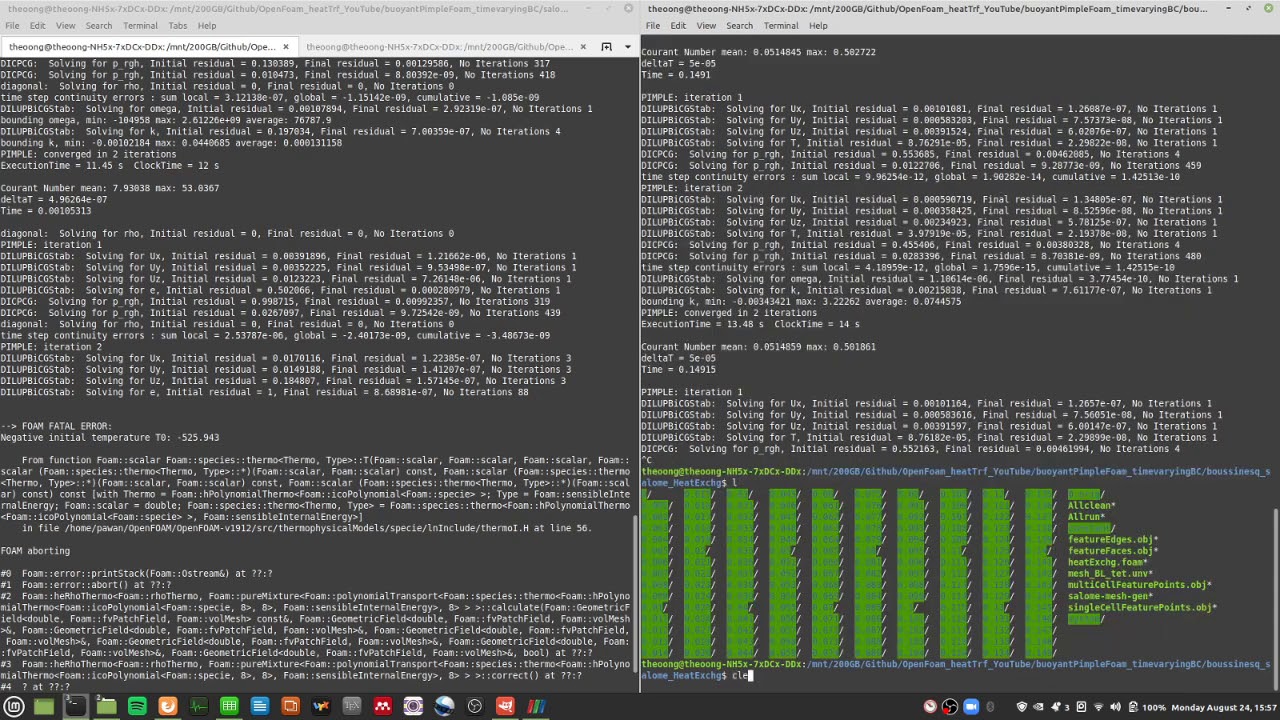The height and width of the screenshot is (720, 1280).
Task: Open tab list dropdown in left terminal
Action: tap(628, 46)
